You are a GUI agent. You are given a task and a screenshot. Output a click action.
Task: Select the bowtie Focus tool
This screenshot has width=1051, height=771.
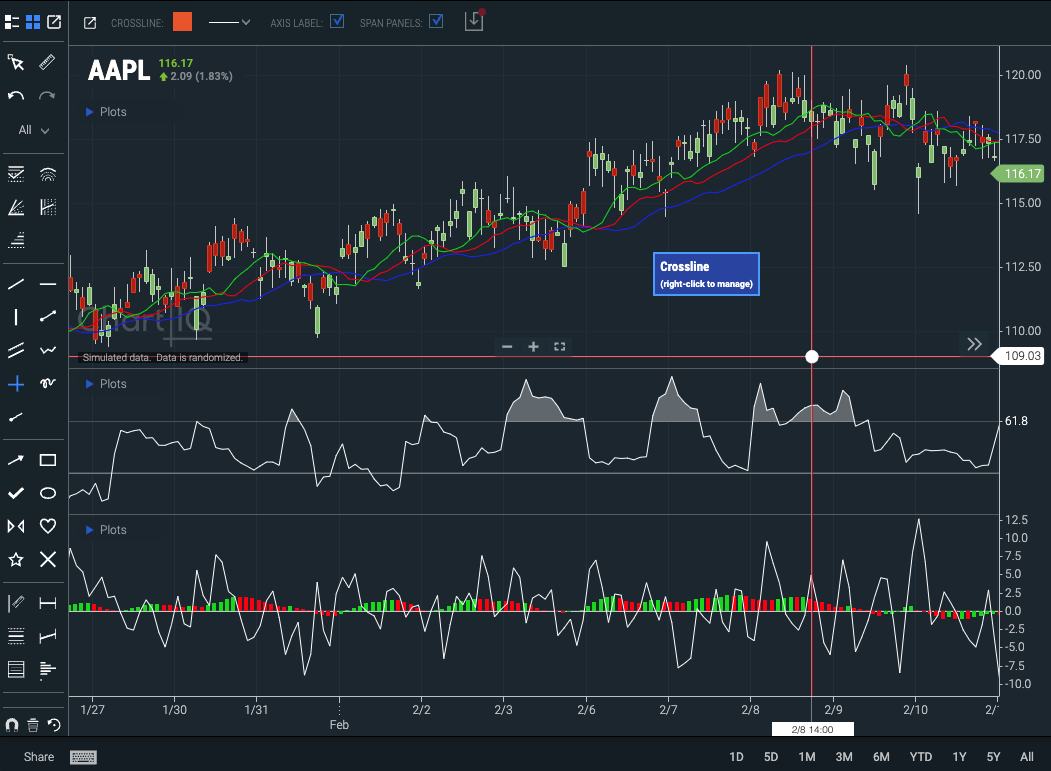(16, 526)
